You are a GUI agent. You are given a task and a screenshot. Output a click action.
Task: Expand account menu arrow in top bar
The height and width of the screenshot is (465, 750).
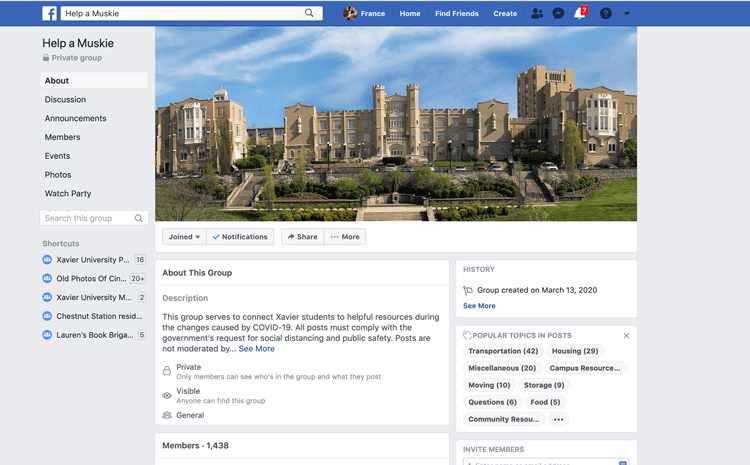coord(627,13)
